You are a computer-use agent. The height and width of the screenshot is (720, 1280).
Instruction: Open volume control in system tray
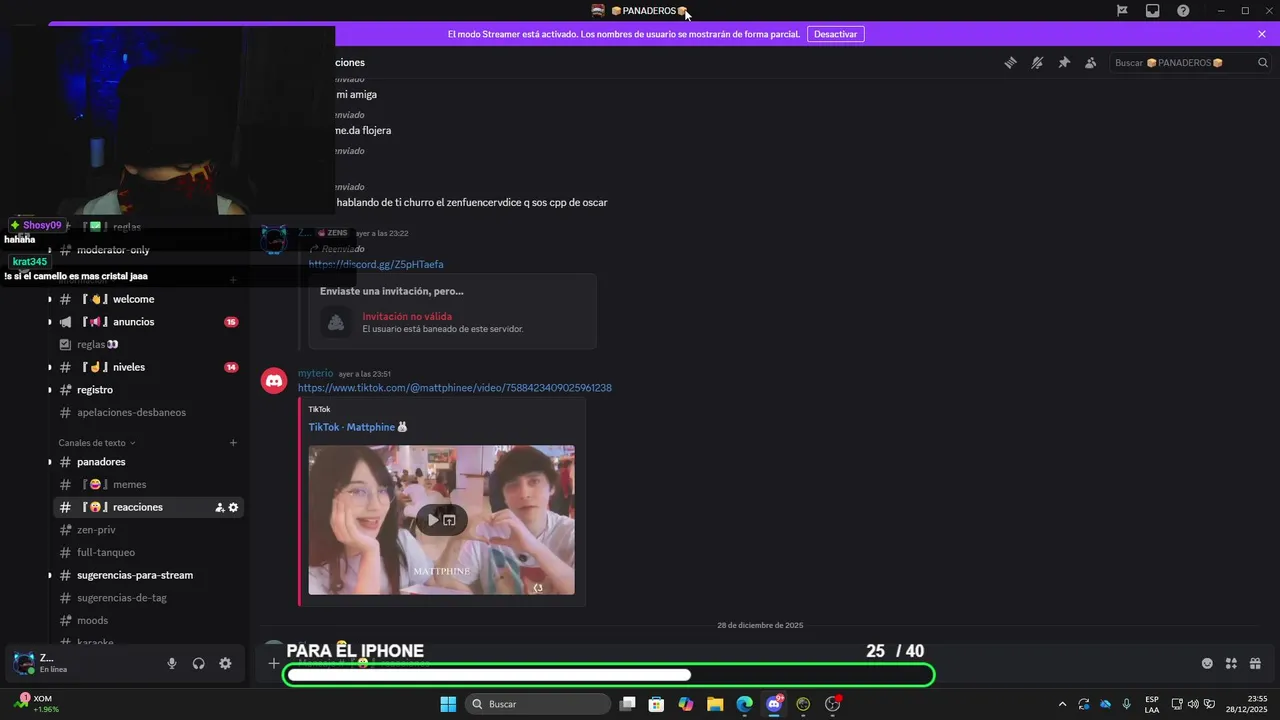click(x=1193, y=704)
